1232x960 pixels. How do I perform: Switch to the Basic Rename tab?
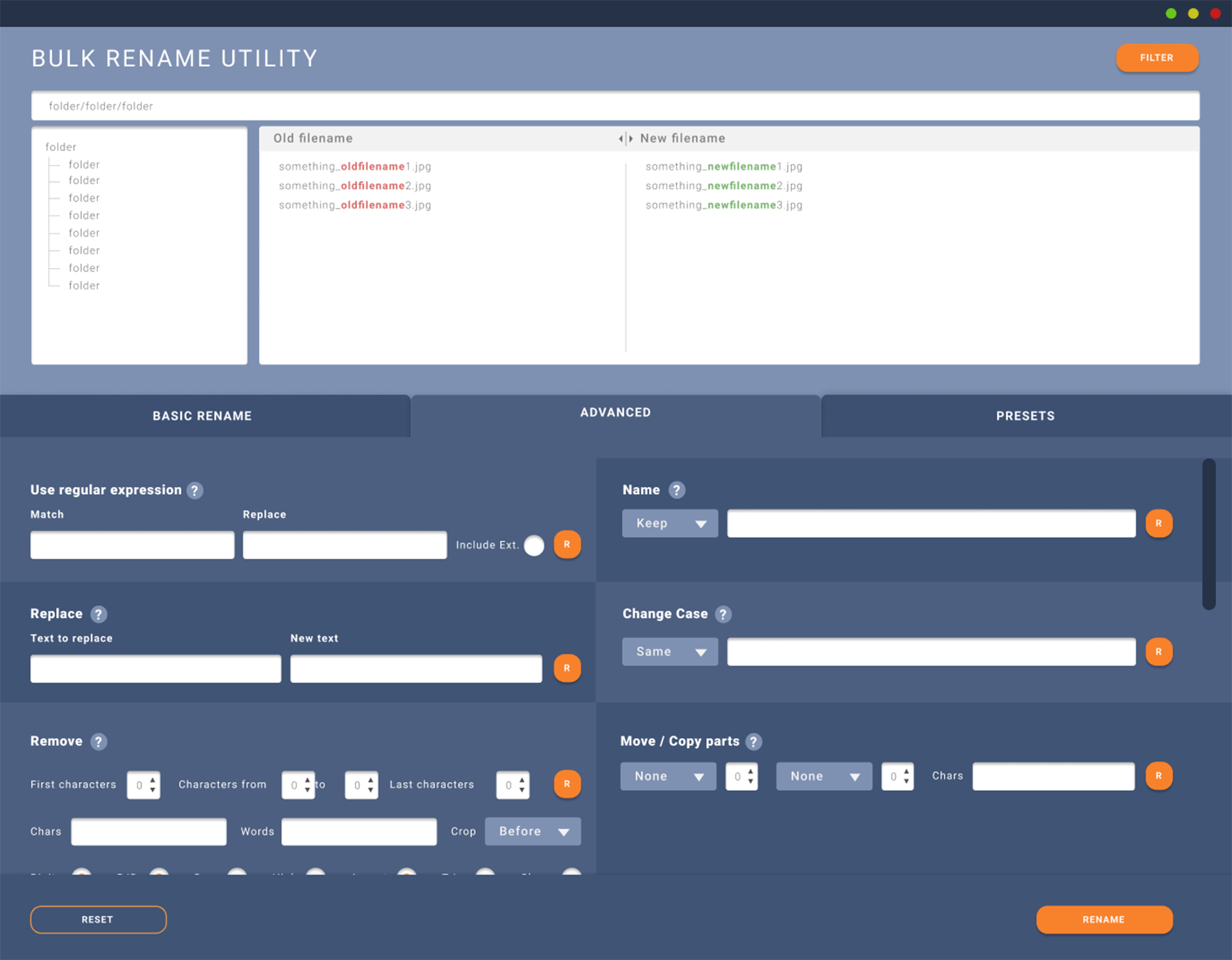click(x=202, y=416)
